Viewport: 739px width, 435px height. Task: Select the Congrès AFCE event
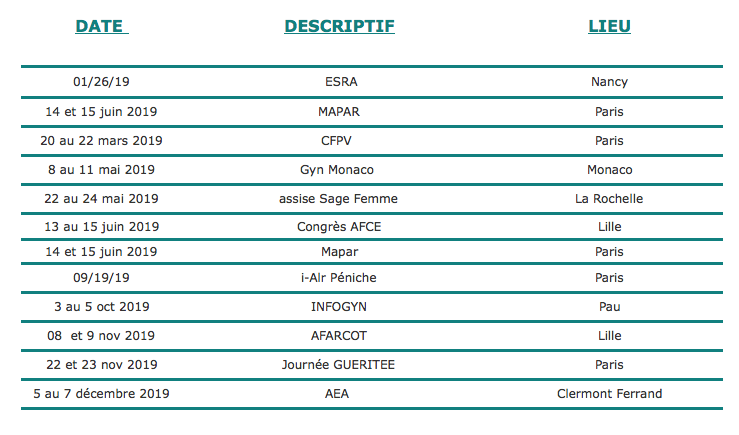(x=339, y=227)
